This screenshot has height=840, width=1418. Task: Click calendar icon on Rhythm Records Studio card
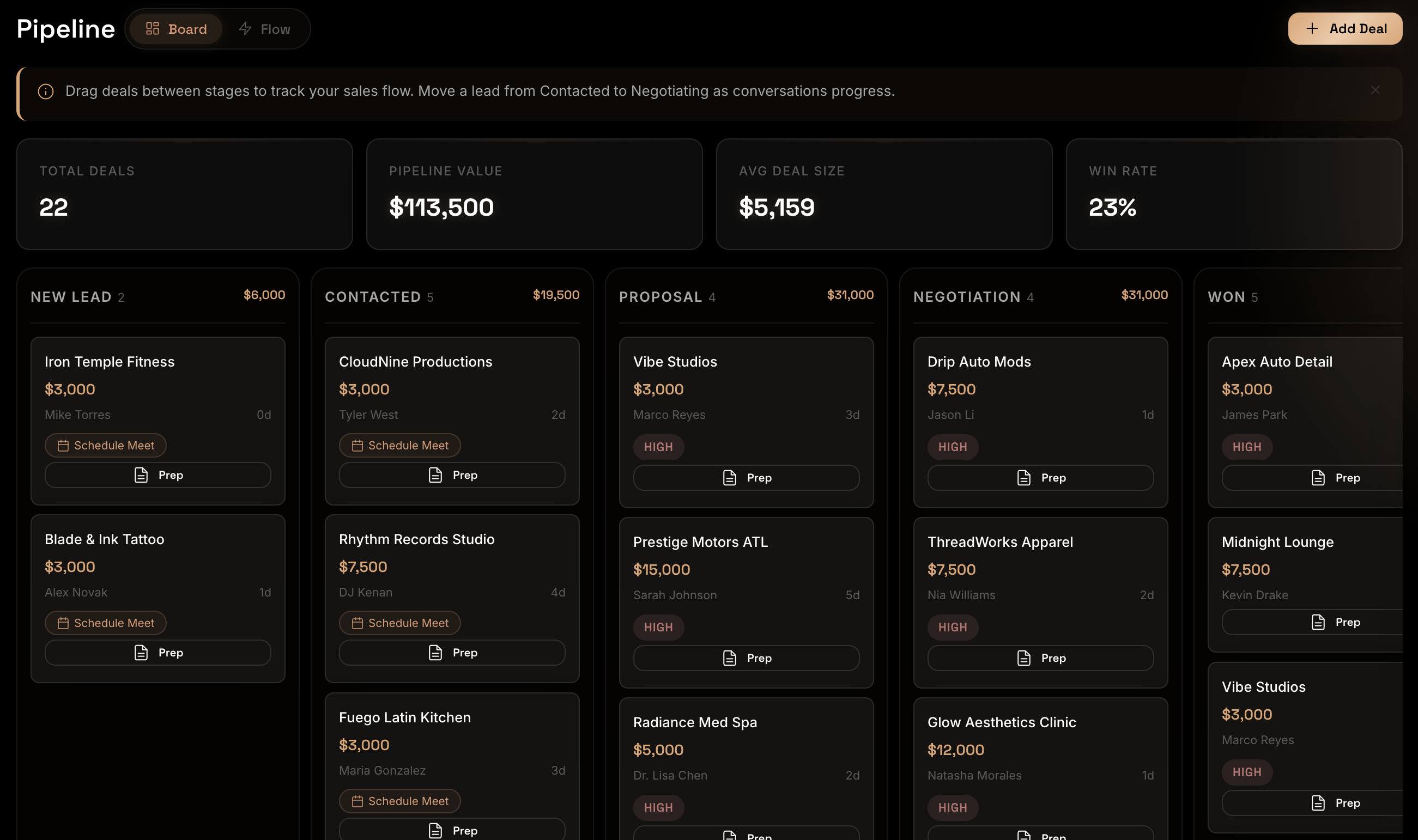click(x=357, y=623)
